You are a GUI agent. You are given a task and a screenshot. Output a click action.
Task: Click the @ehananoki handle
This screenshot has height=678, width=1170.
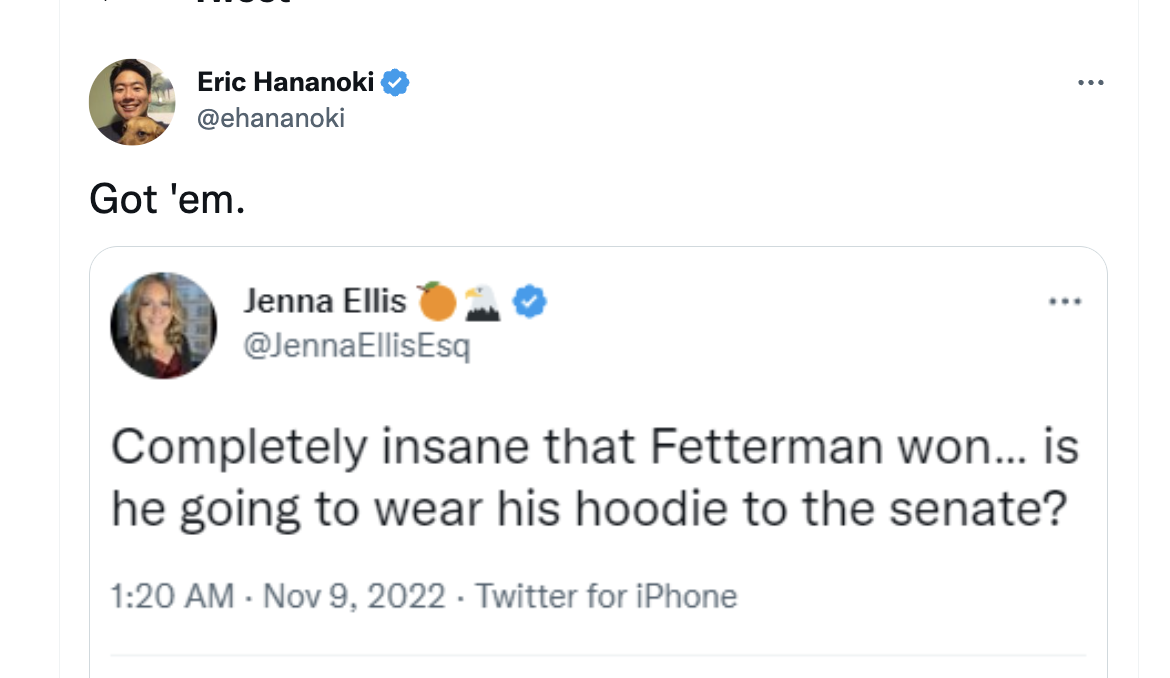tap(271, 118)
